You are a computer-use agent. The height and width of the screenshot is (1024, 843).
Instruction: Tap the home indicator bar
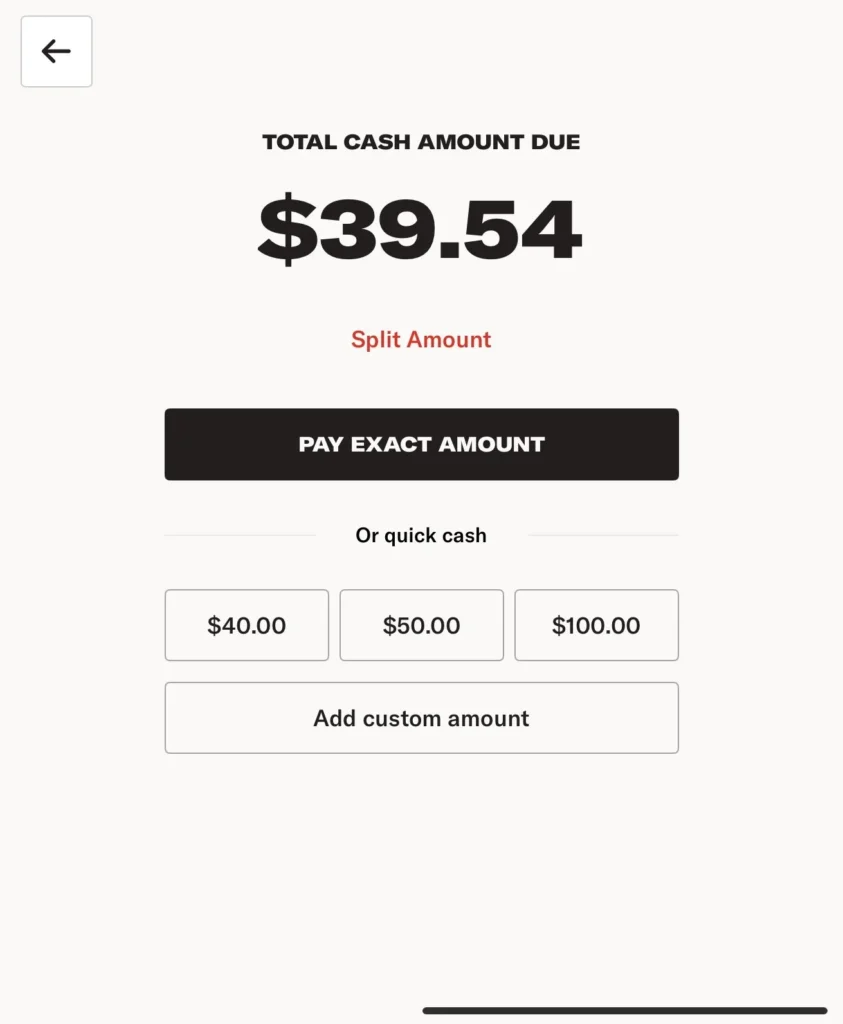coord(624,1010)
